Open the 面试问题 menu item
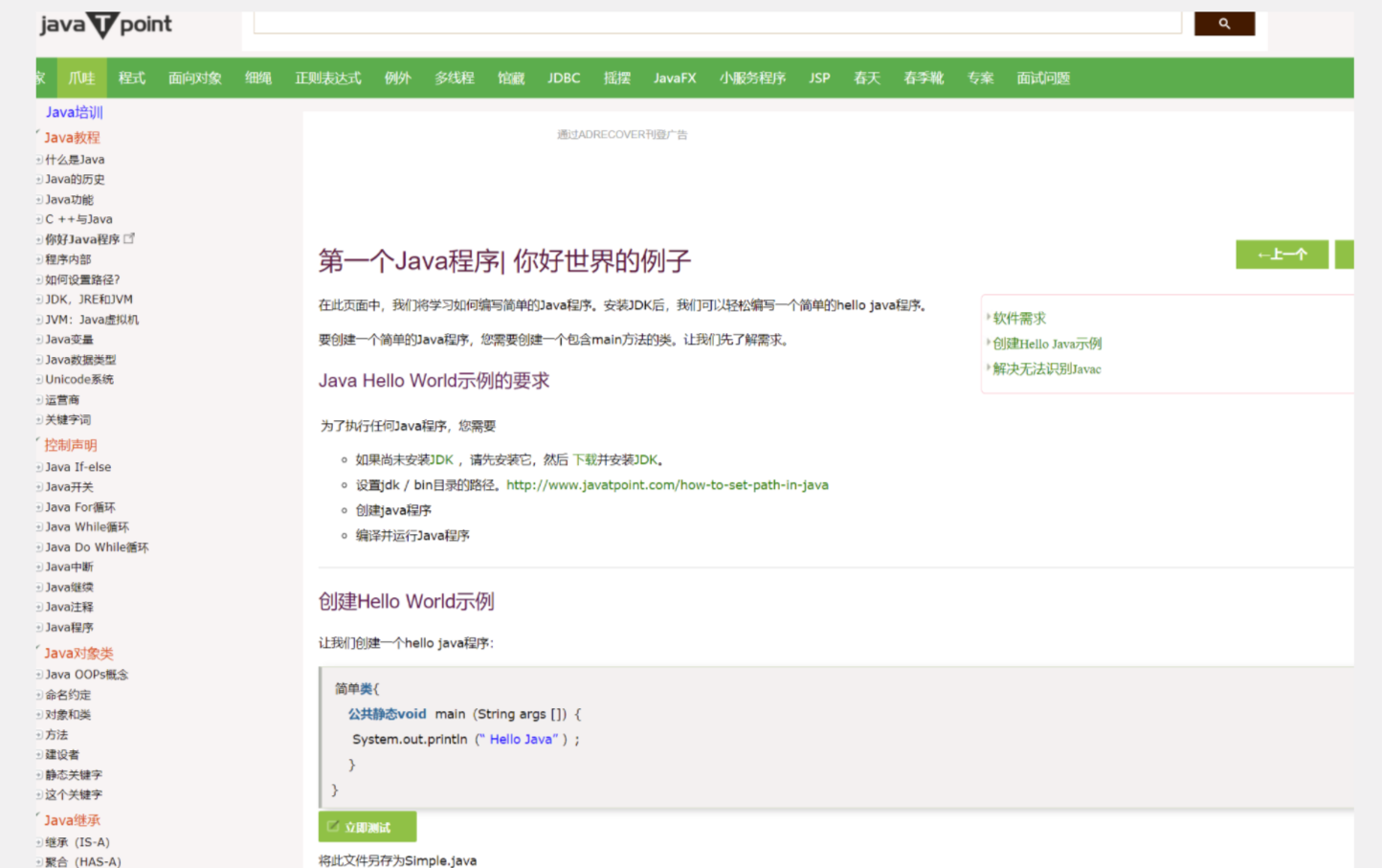1382x868 pixels. pos(1043,78)
